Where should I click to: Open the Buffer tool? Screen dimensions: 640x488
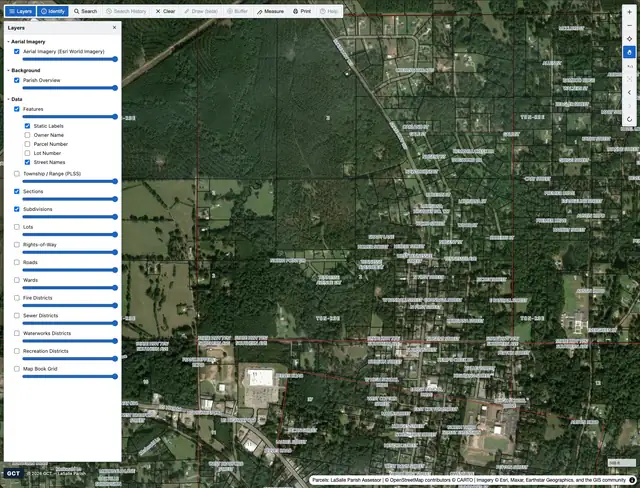coord(238,11)
